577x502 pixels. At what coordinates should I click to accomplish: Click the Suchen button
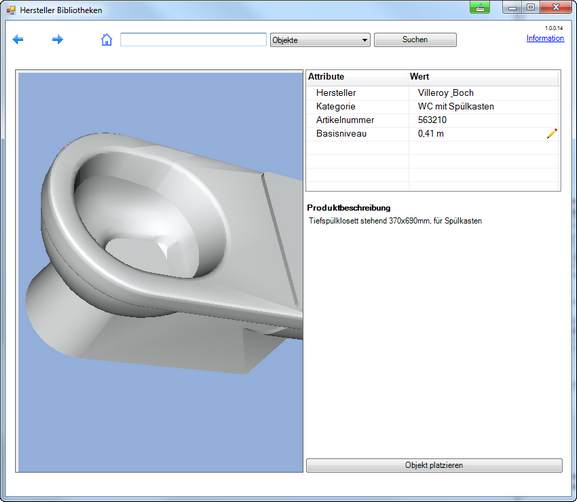click(x=415, y=40)
